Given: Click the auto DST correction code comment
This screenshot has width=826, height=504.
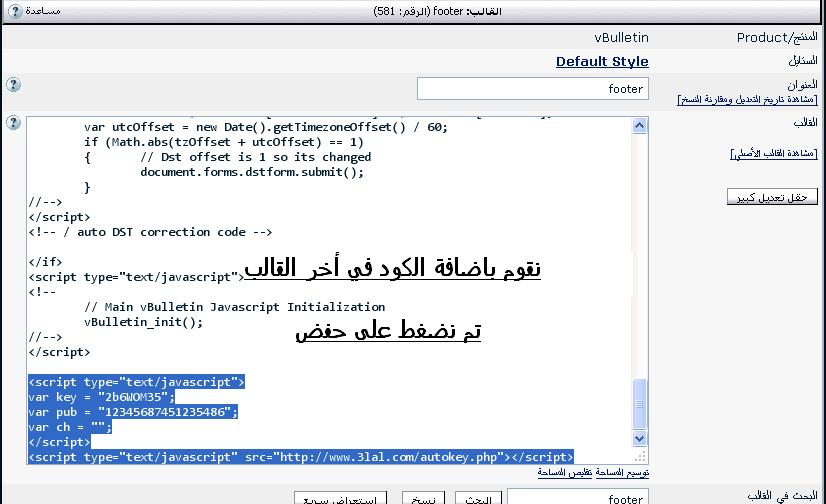Looking at the screenshot, I should pos(150,232).
